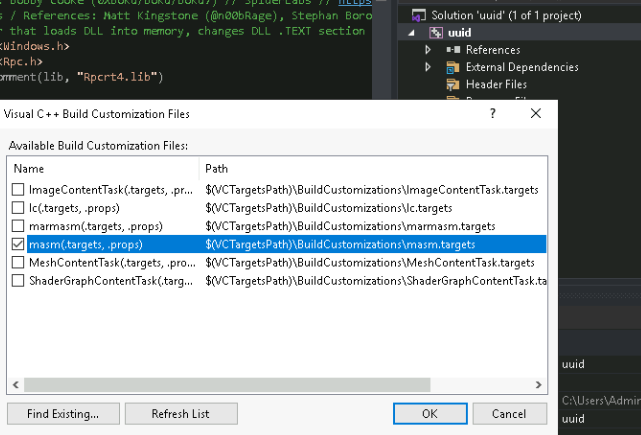Tick the MeshContentTask checkbox
The image size is (641, 435).
pyautogui.click(x=18, y=262)
